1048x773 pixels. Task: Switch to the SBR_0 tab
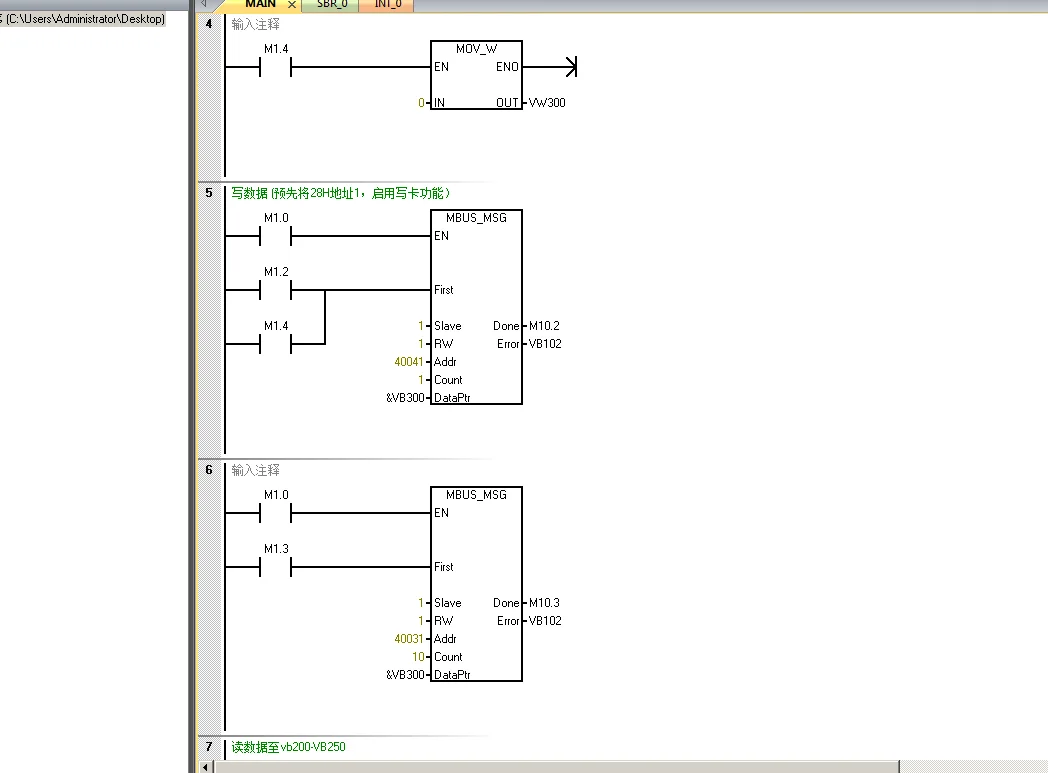coord(332,5)
